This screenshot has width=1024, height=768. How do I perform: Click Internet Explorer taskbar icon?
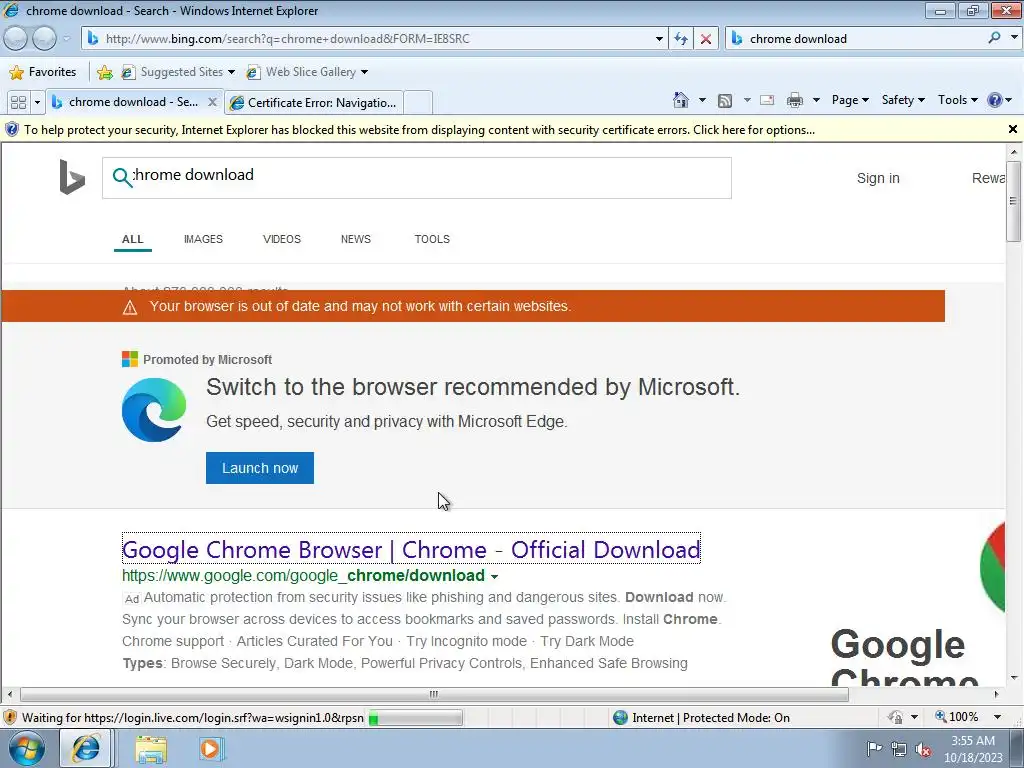(86, 748)
